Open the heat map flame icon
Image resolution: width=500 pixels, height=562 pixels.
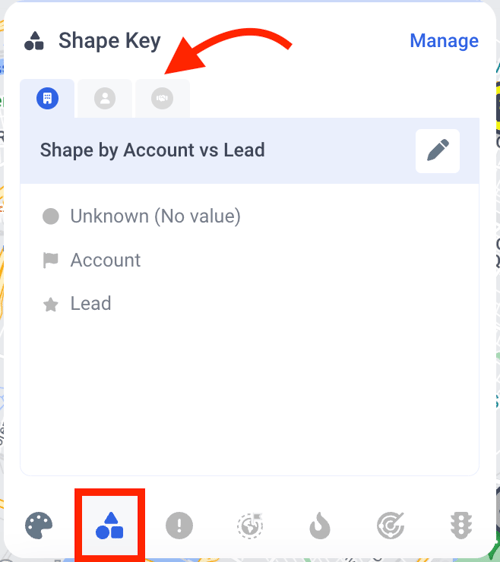click(x=320, y=526)
